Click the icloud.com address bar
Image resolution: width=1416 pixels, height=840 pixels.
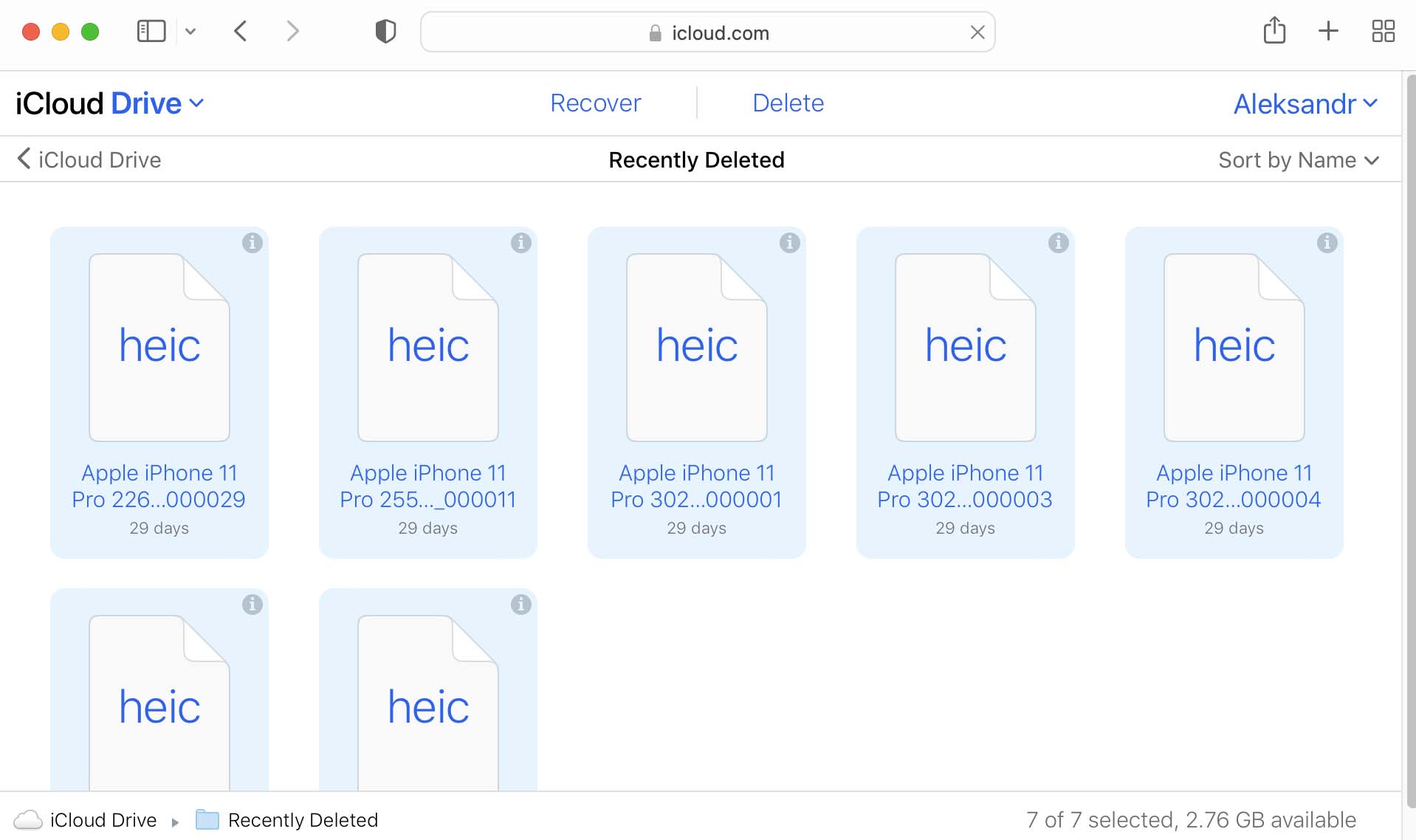[x=707, y=32]
